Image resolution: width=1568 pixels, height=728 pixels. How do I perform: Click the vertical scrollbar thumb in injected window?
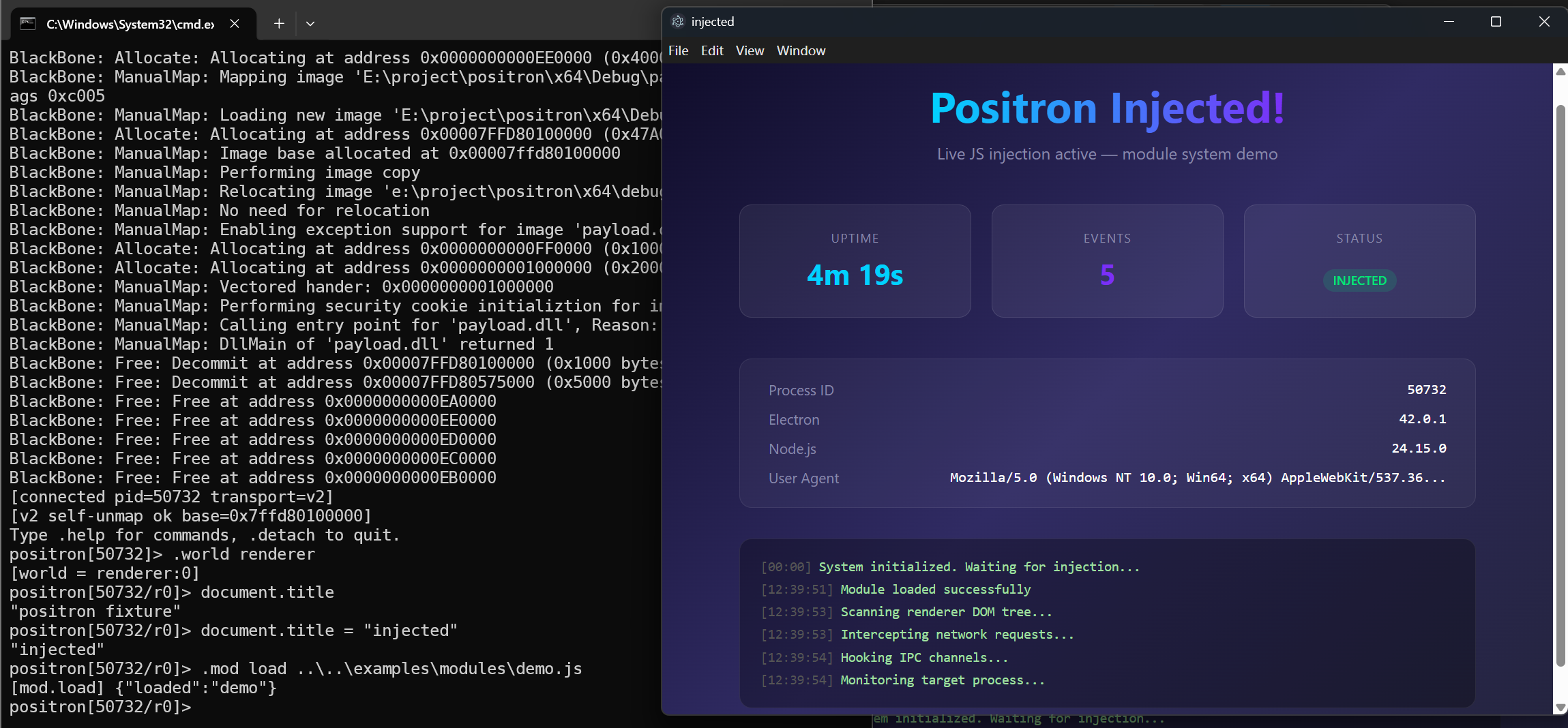pos(1560,385)
